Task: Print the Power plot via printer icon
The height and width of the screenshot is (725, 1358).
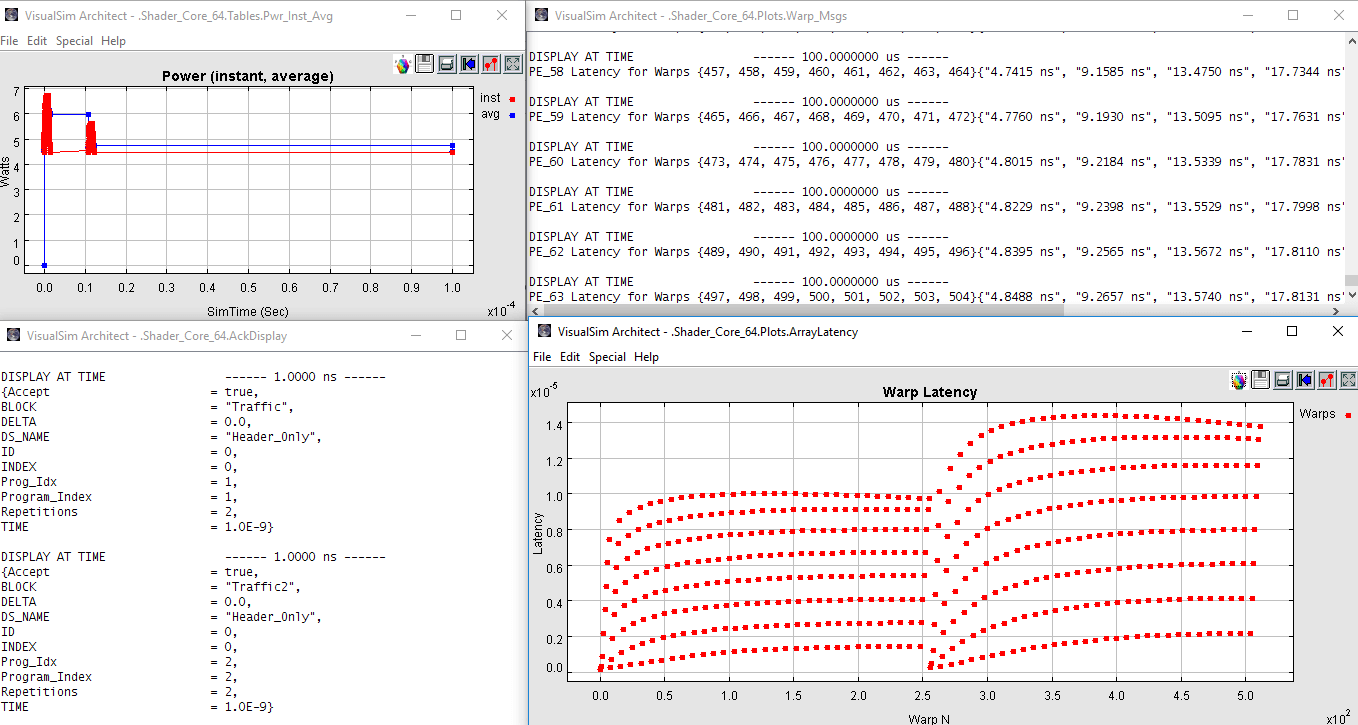Action: pos(447,64)
